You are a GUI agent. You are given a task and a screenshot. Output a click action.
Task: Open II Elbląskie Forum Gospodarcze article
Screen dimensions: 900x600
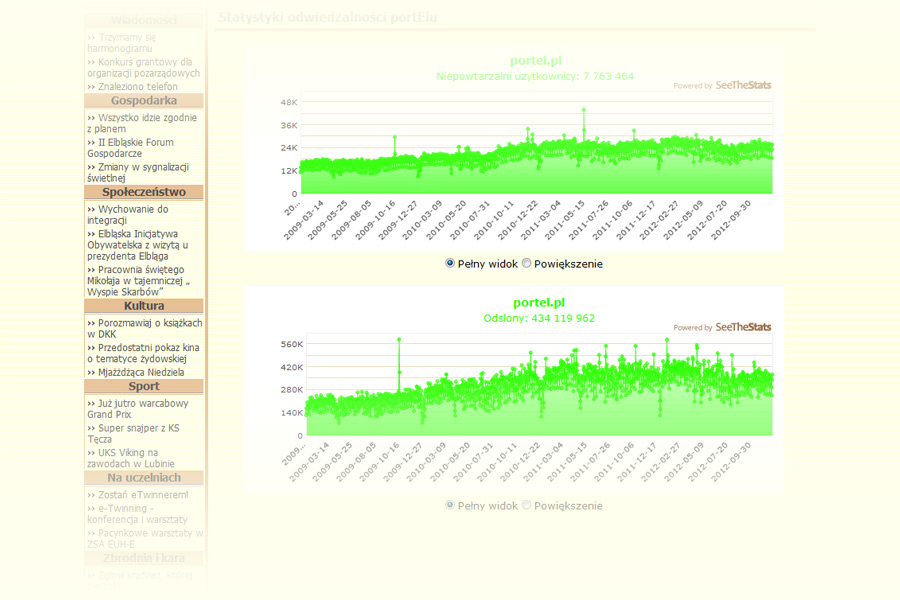coord(130,148)
